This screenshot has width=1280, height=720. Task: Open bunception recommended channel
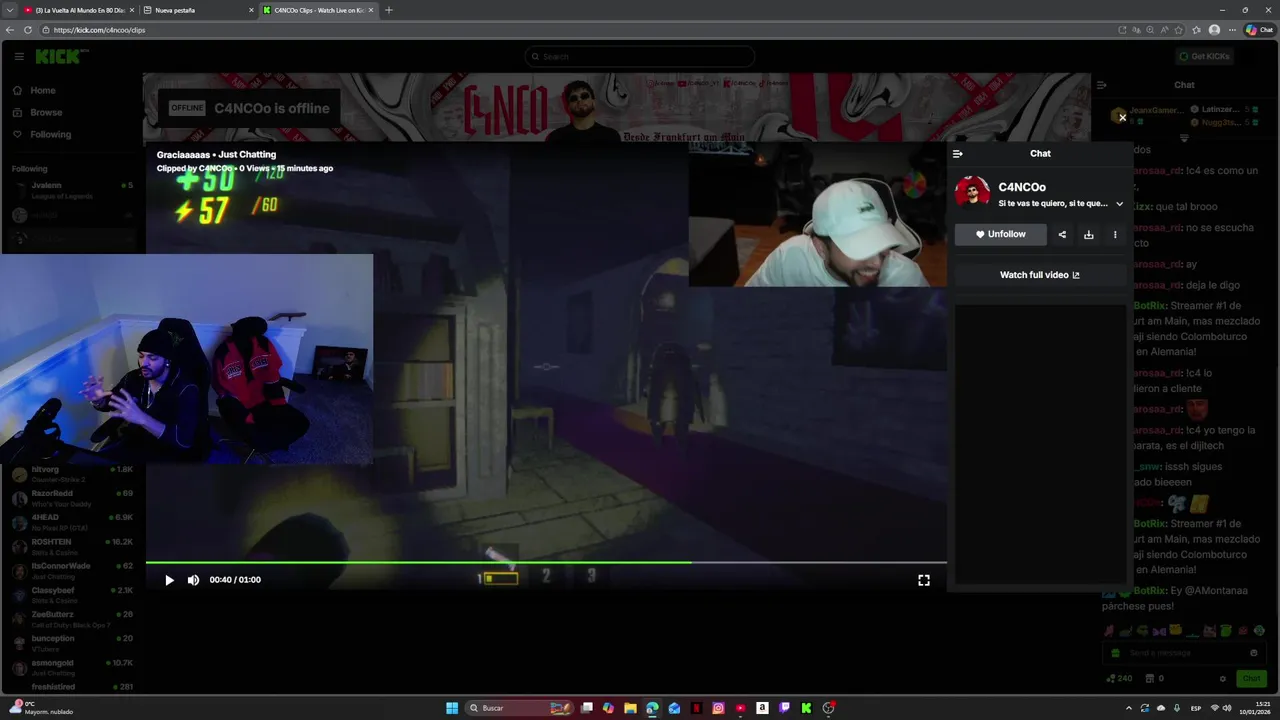tap(70, 643)
